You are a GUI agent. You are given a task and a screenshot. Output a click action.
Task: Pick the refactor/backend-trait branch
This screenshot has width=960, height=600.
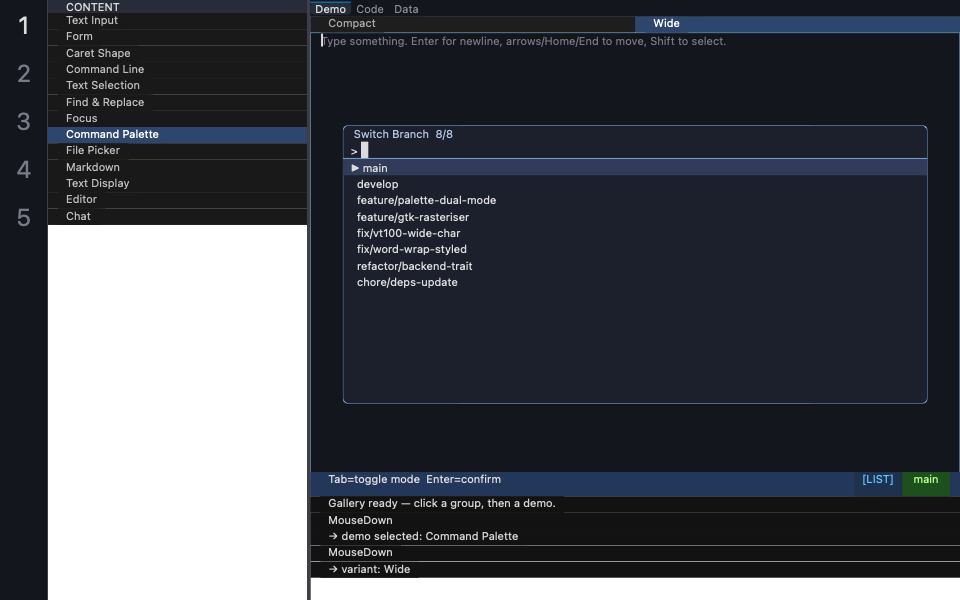(x=636, y=266)
